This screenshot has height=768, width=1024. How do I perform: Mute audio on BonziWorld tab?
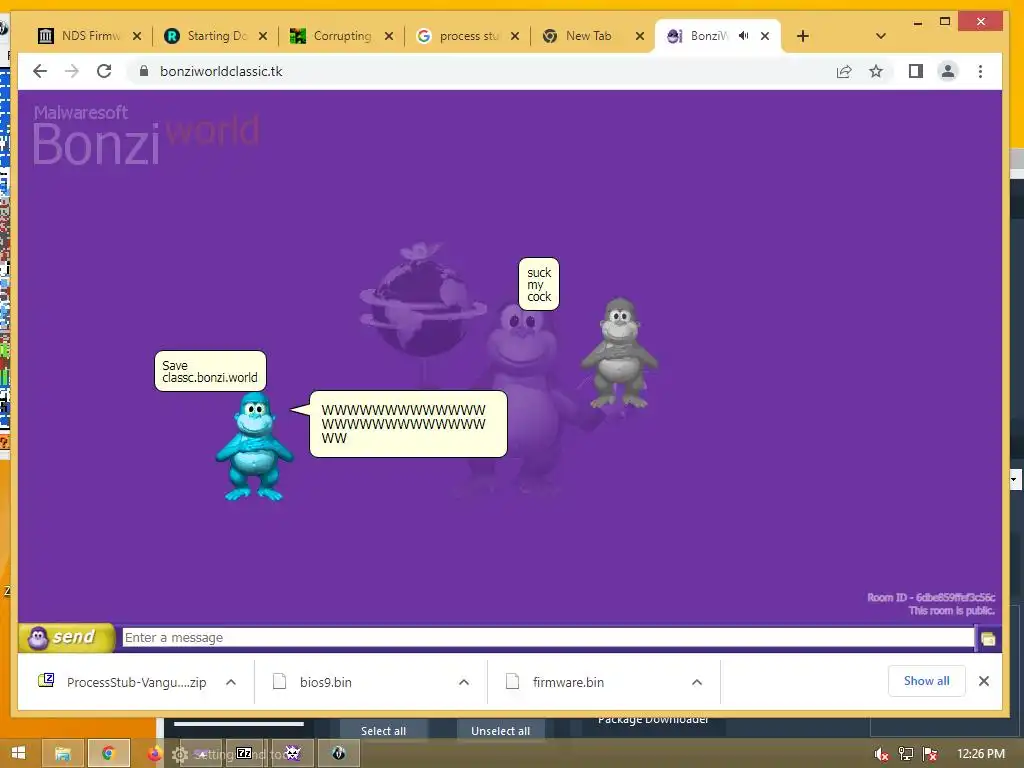(743, 36)
